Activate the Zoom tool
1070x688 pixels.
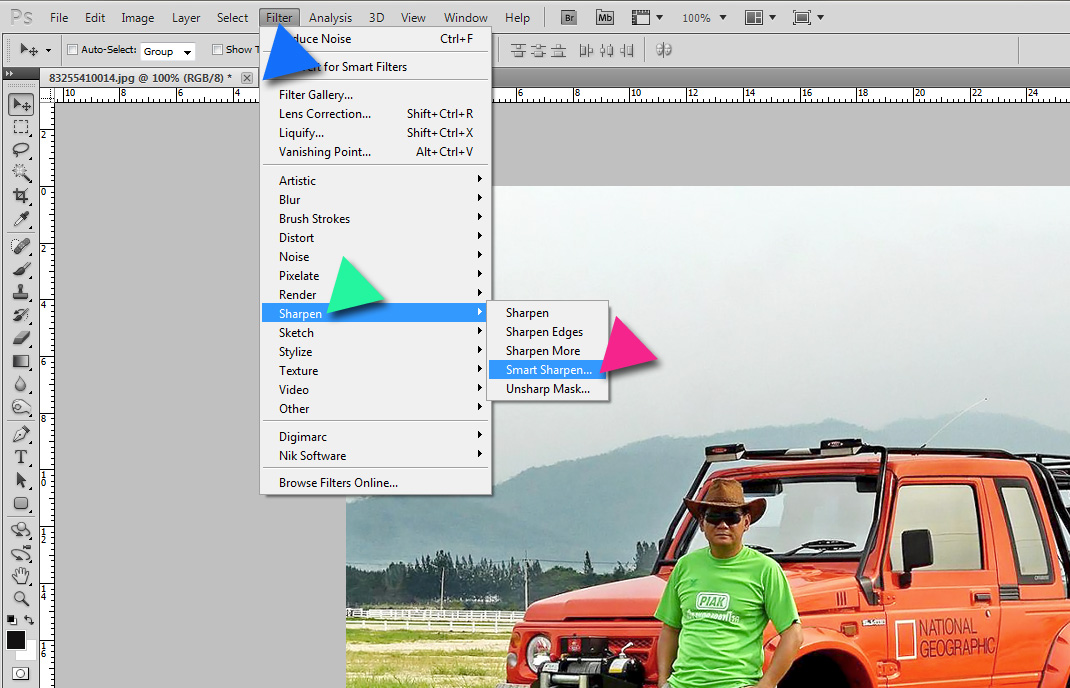[20, 598]
